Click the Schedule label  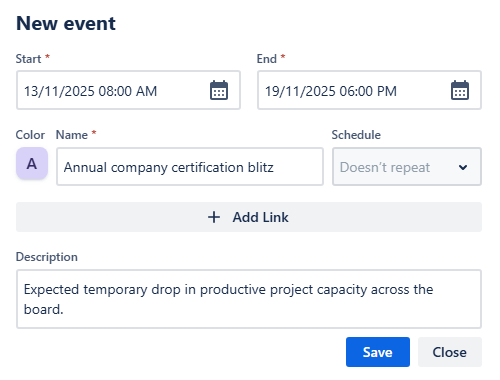pyautogui.click(x=356, y=135)
